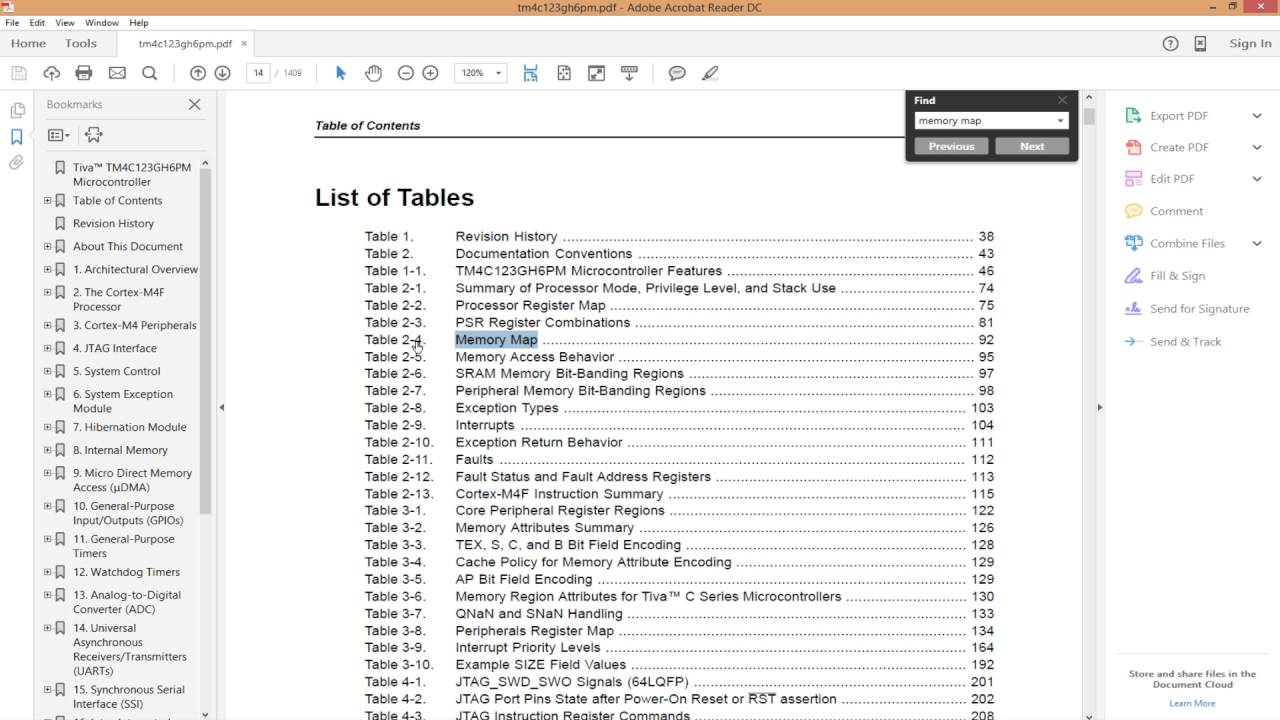Image resolution: width=1280 pixels, height=720 pixels.
Task: Go to next page arrow
Action: click(222, 73)
